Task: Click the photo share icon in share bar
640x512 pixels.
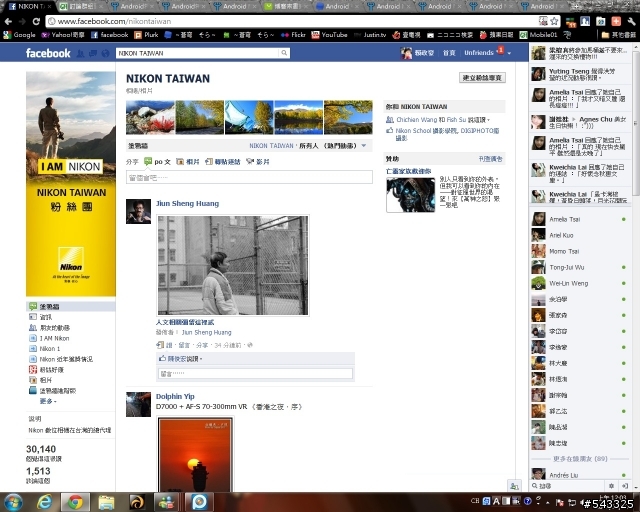Action: [180, 161]
